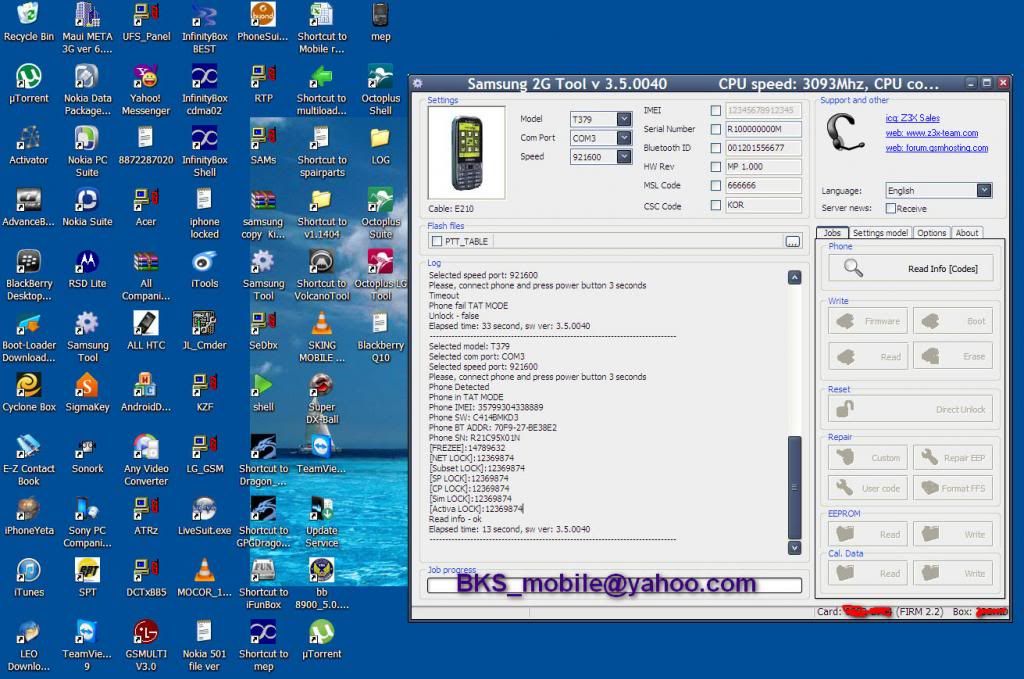Open the www.z3x-team.com link
1024x679 pixels.
[932, 133]
